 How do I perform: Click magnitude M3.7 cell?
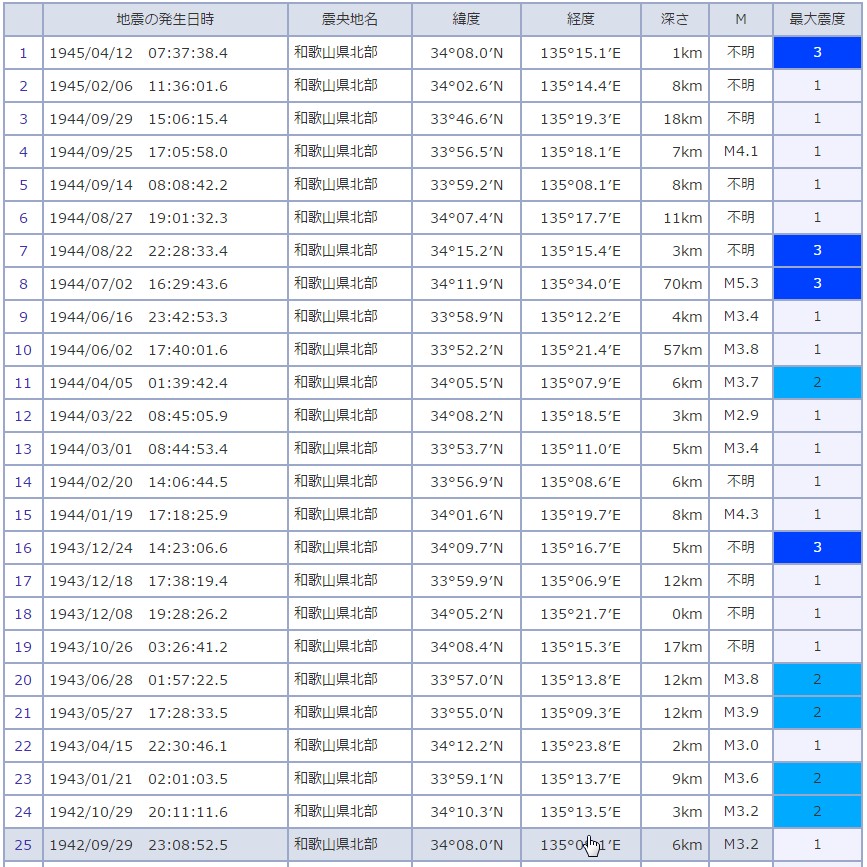point(741,383)
